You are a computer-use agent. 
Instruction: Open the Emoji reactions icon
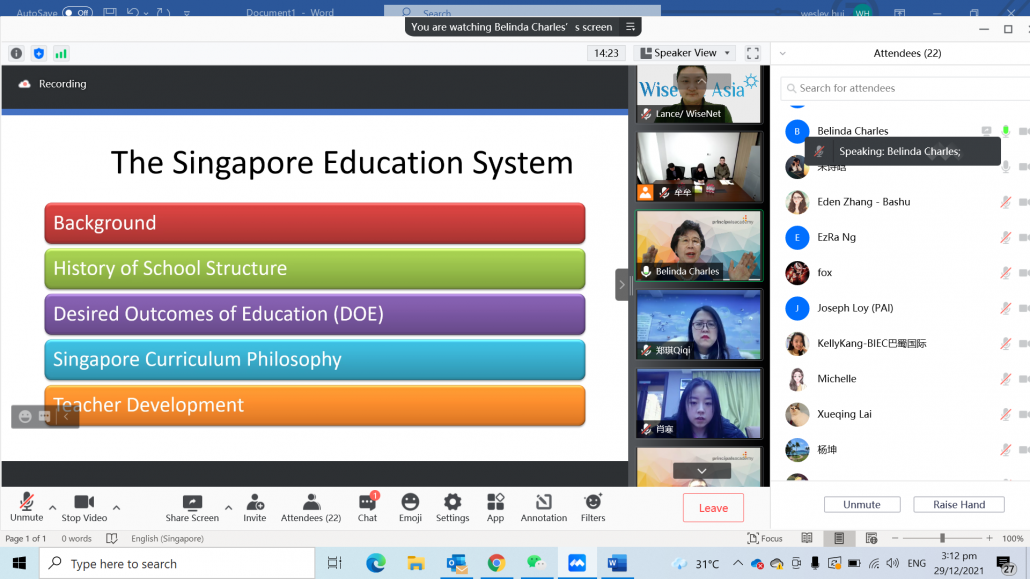point(410,503)
